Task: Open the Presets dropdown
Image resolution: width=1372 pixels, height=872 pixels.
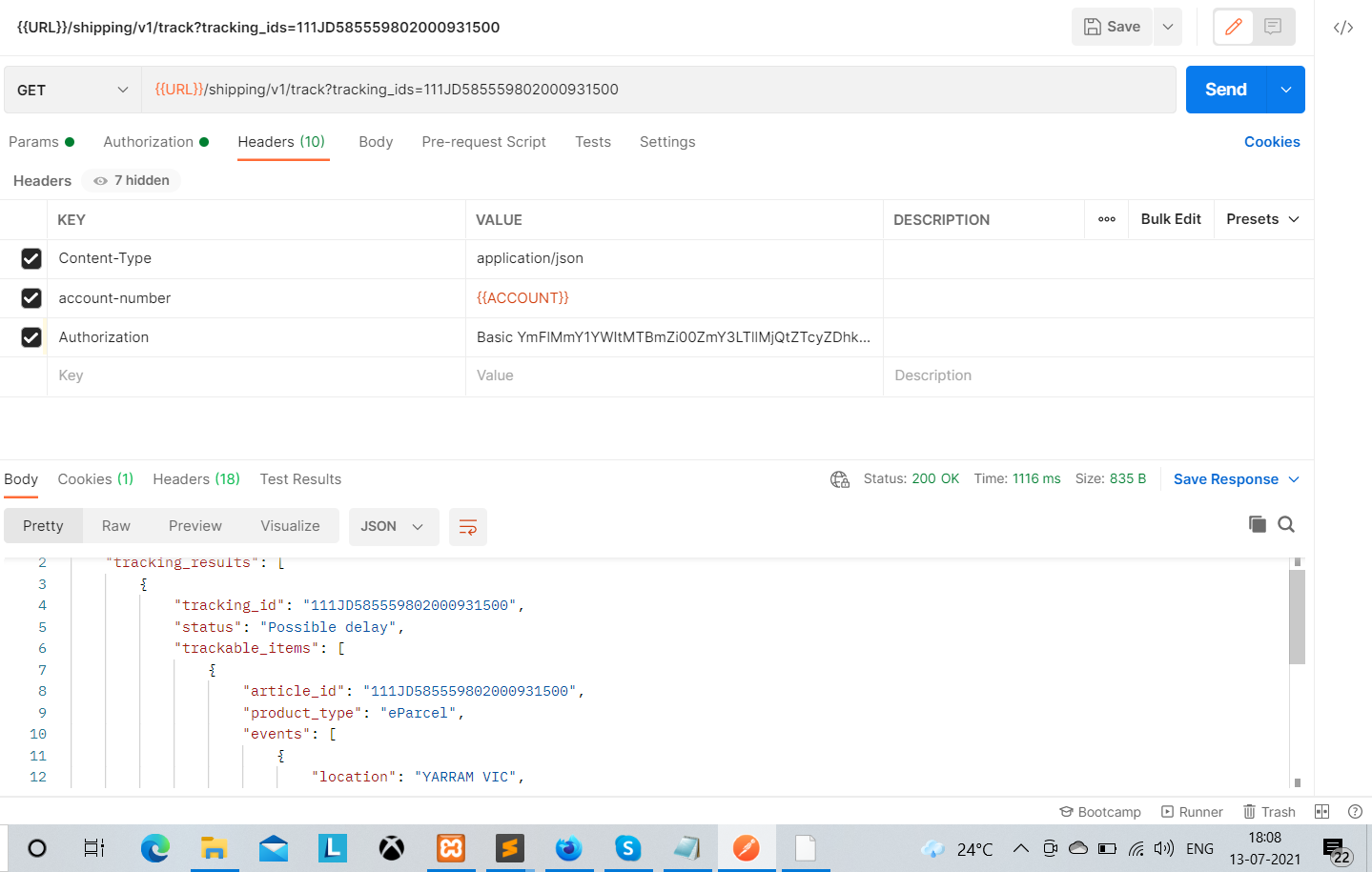Action: [1261, 219]
